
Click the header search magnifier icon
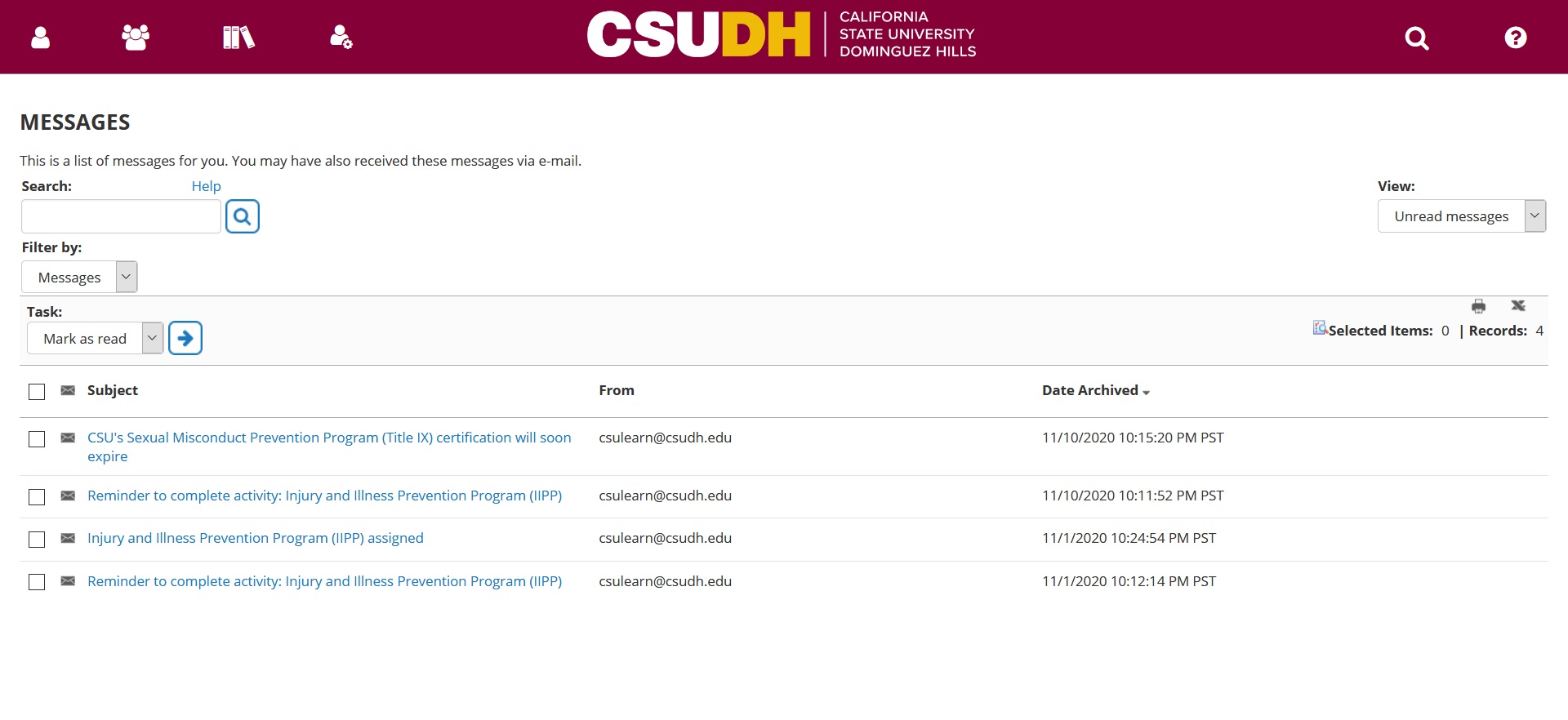pos(1417,38)
